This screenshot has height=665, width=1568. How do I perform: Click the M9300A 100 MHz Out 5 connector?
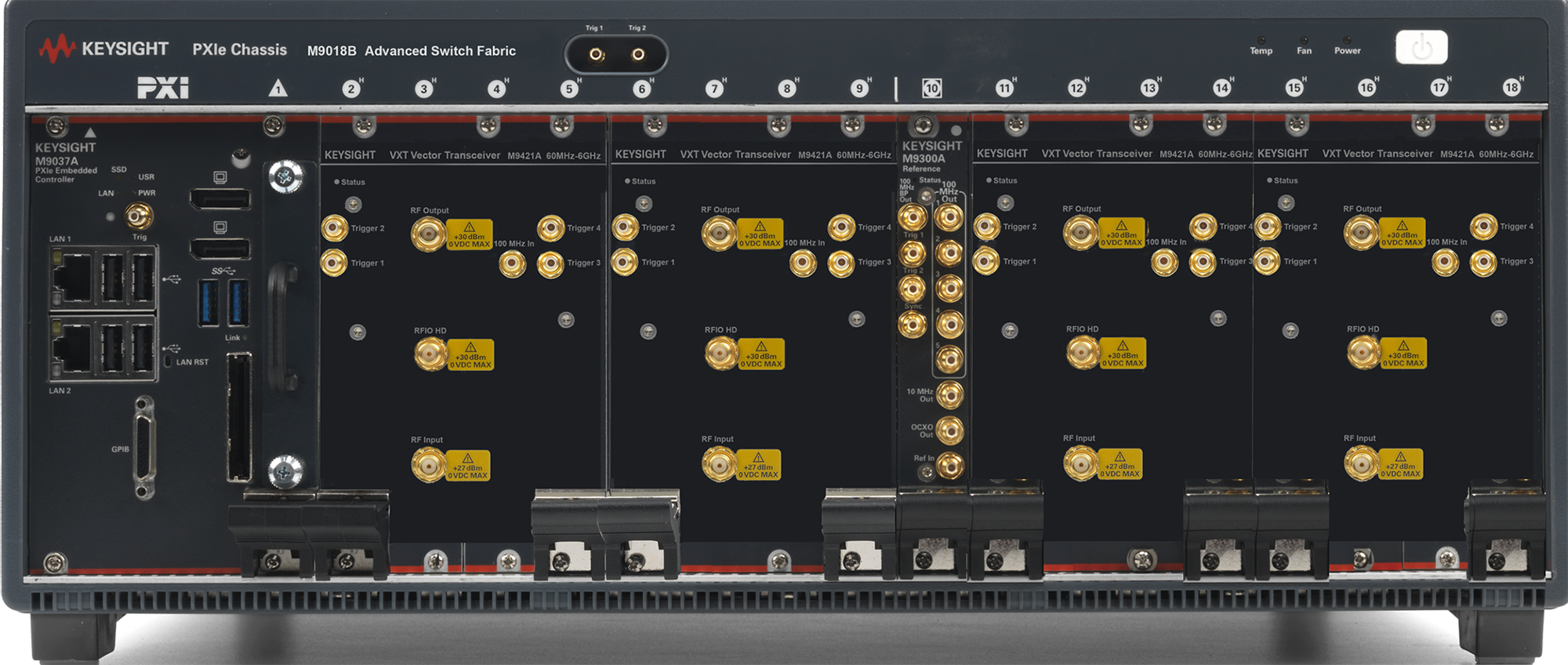pyautogui.click(x=949, y=359)
